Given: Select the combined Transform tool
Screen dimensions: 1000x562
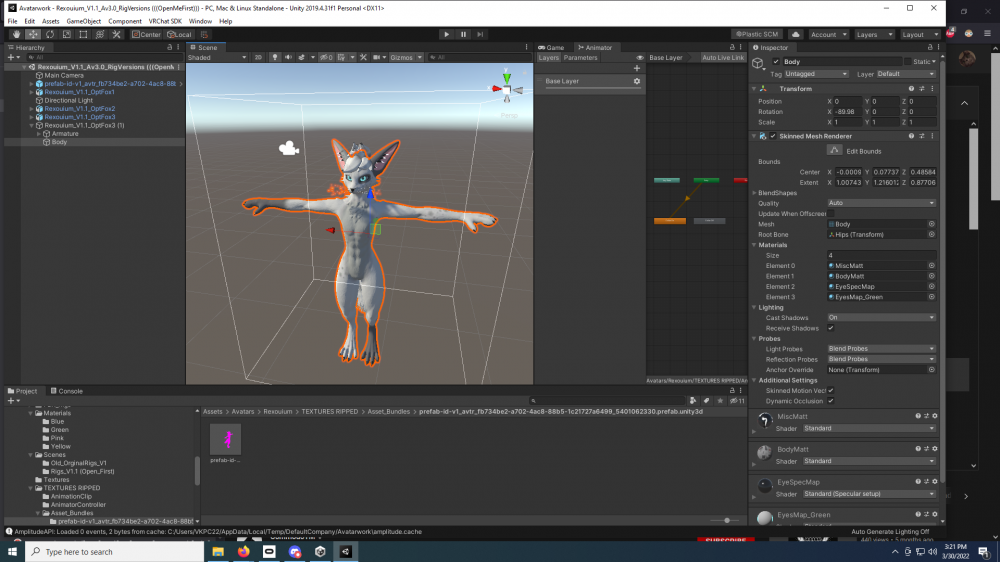Looking at the screenshot, I should (x=99, y=34).
